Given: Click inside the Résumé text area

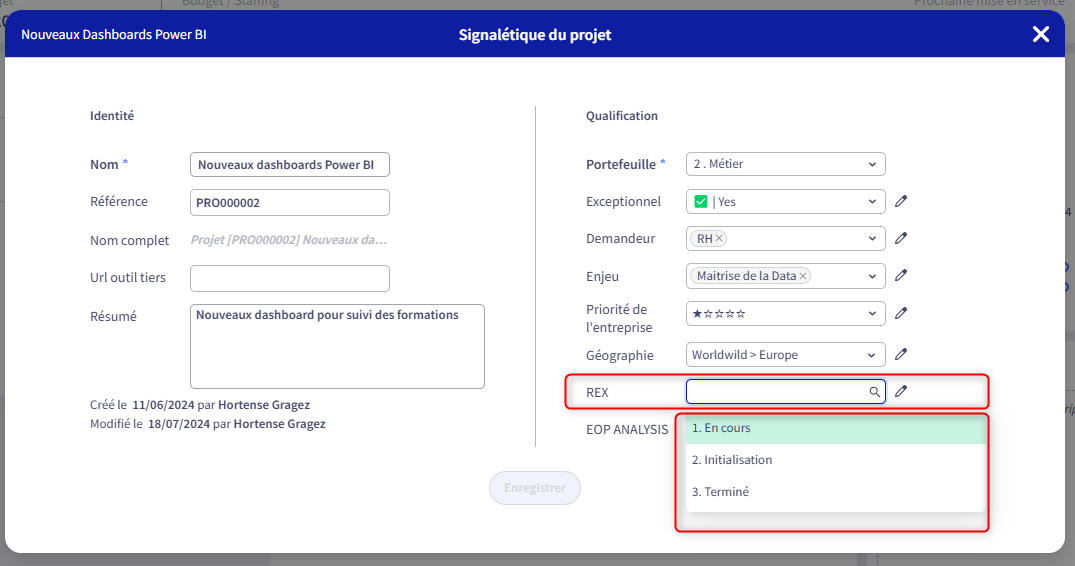Looking at the screenshot, I should pyautogui.click(x=337, y=347).
